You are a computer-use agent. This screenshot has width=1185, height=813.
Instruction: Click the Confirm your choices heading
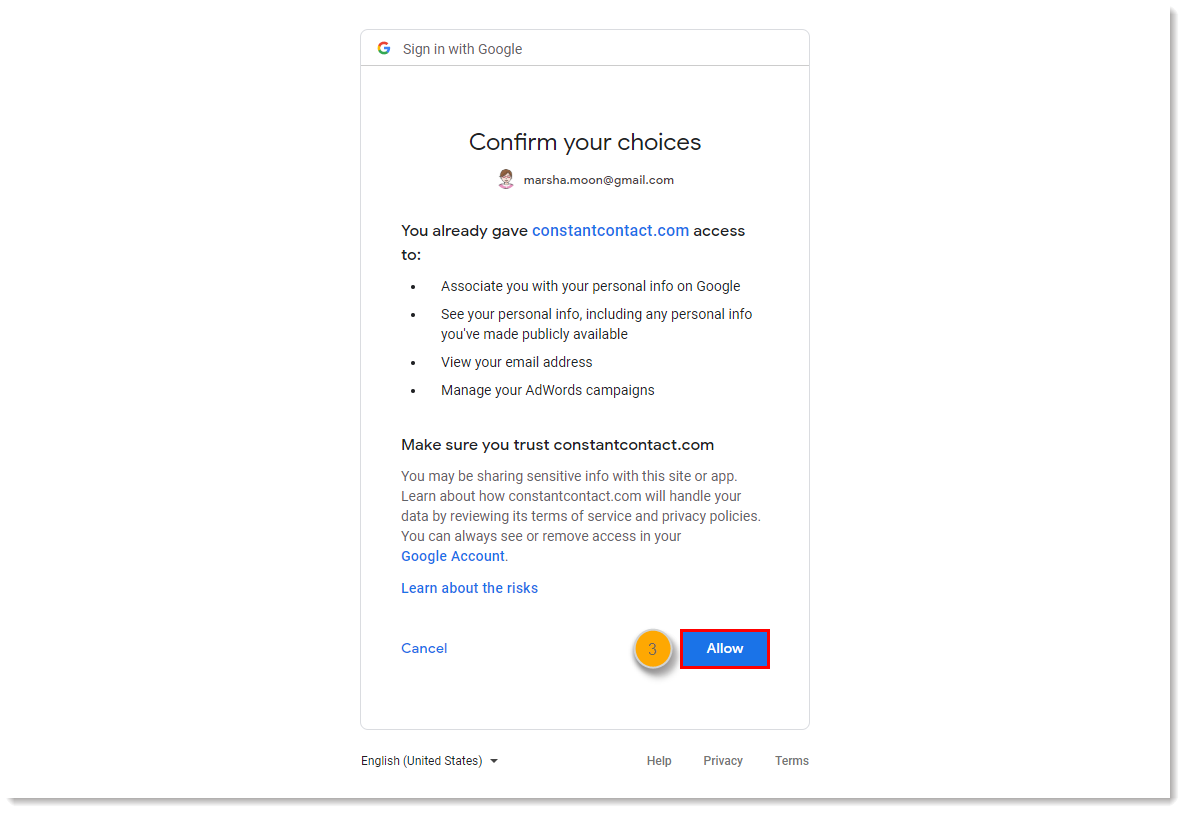click(585, 142)
